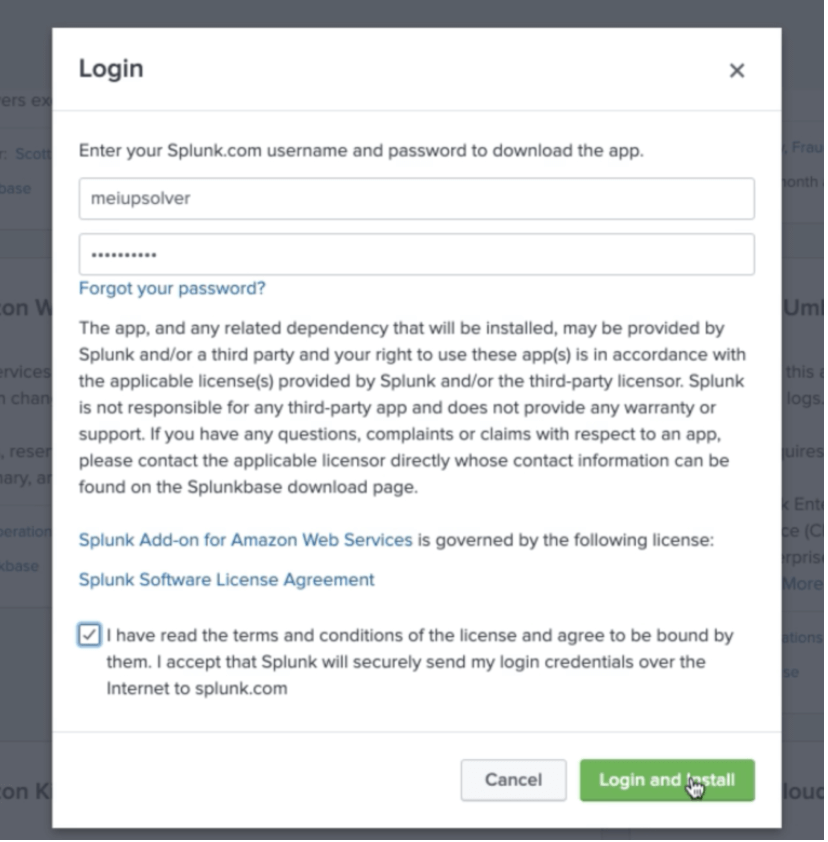Image resolution: width=828 pixels, height=842 pixels.
Task: Click the username field containing meiupsolver
Action: coord(416,199)
